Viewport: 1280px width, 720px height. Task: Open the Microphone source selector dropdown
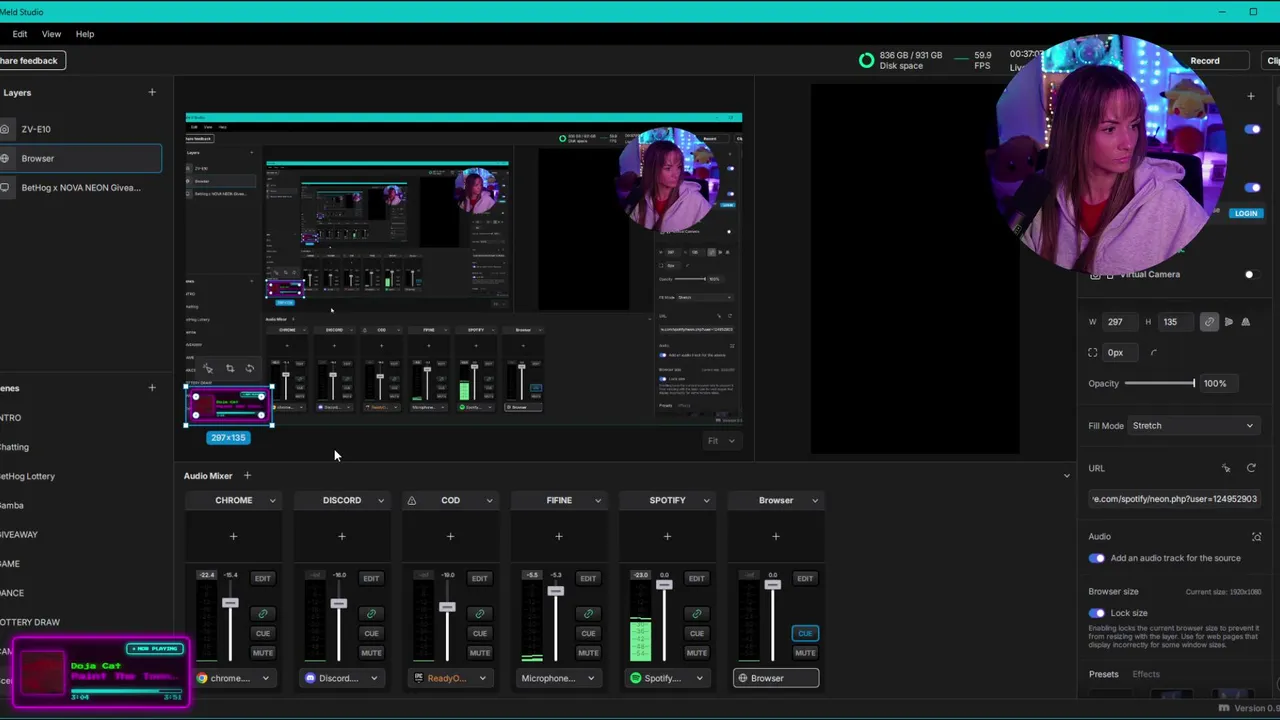[x=559, y=678]
